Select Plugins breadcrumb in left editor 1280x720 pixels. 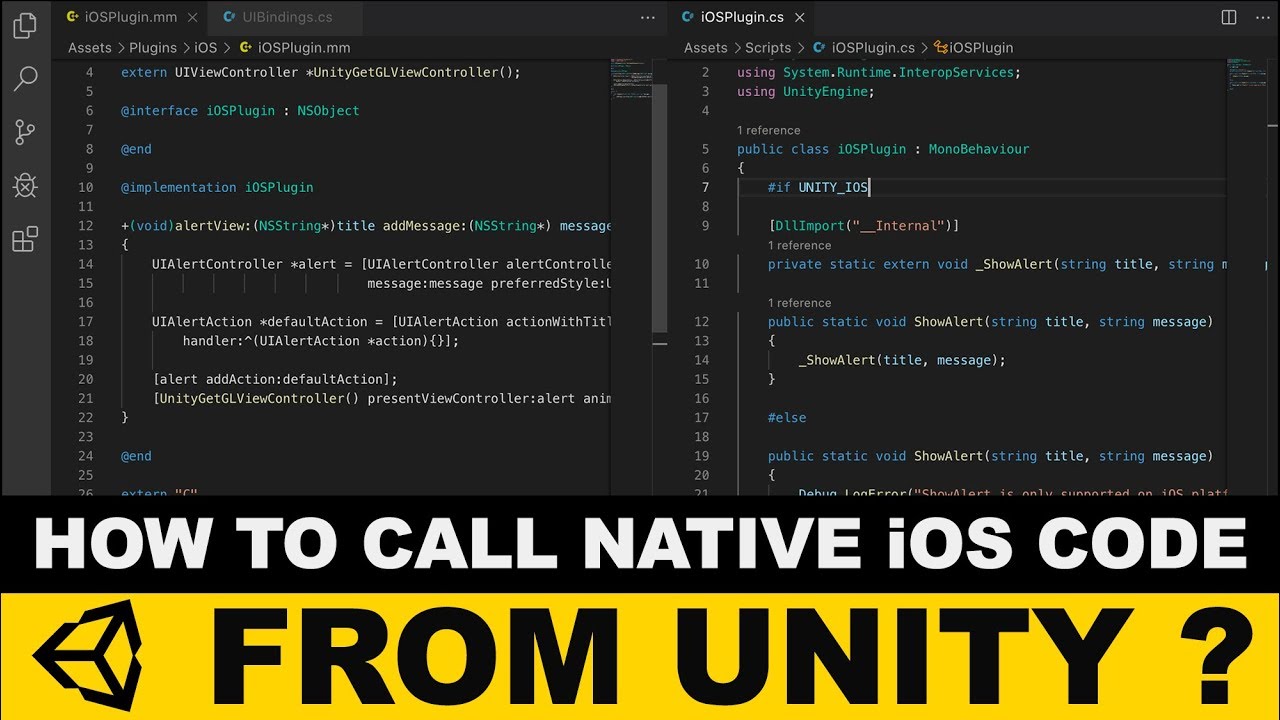tap(153, 48)
